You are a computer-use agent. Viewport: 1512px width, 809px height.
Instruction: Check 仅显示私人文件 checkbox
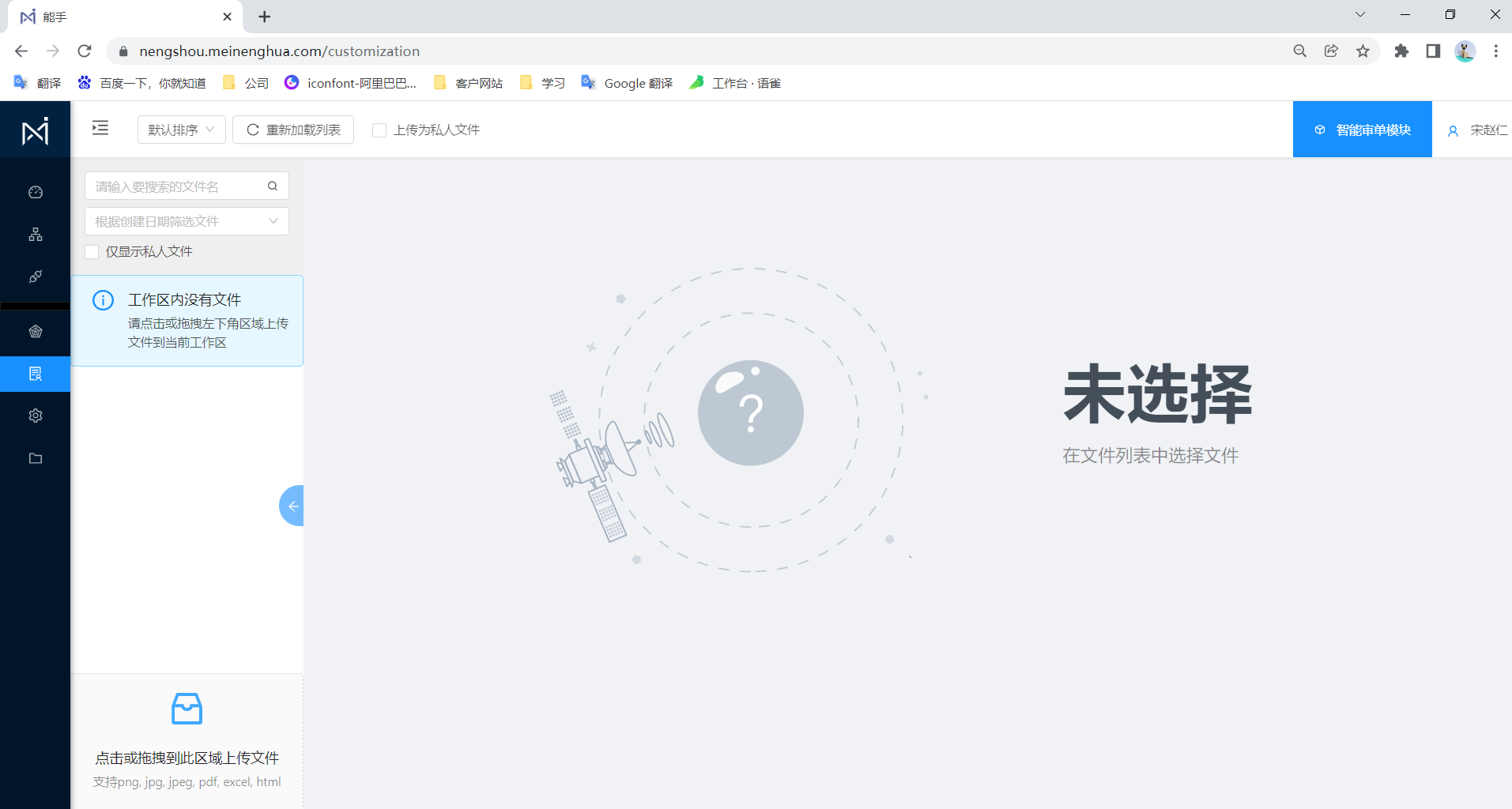pyautogui.click(x=92, y=252)
